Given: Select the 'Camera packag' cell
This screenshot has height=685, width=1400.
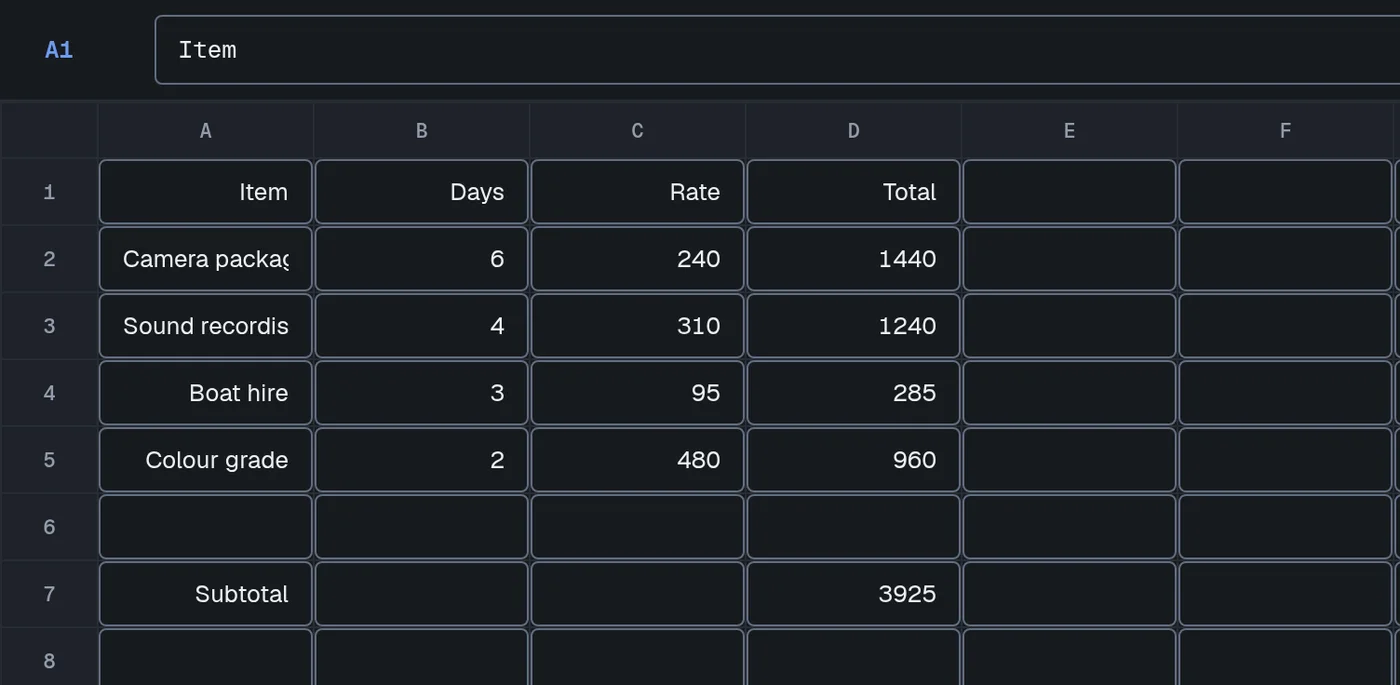Looking at the screenshot, I should click(x=206, y=259).
